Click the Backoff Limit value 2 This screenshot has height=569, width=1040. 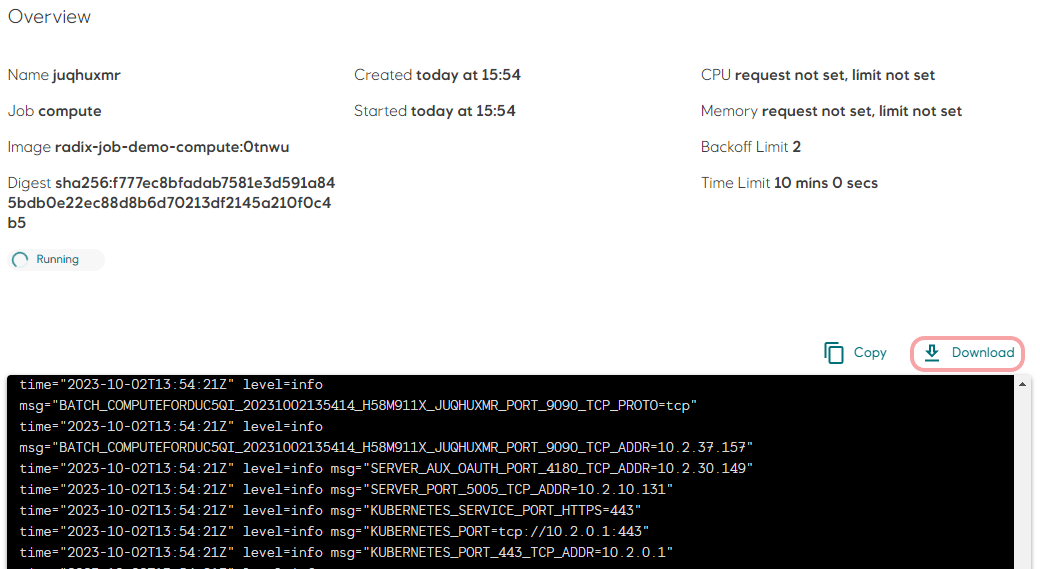pos(797,147)
